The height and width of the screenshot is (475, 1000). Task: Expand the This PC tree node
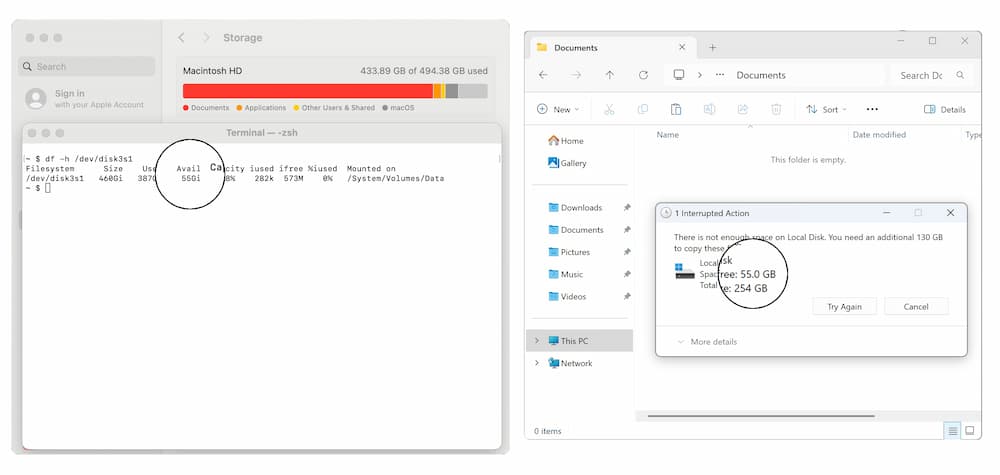[536, 341]
